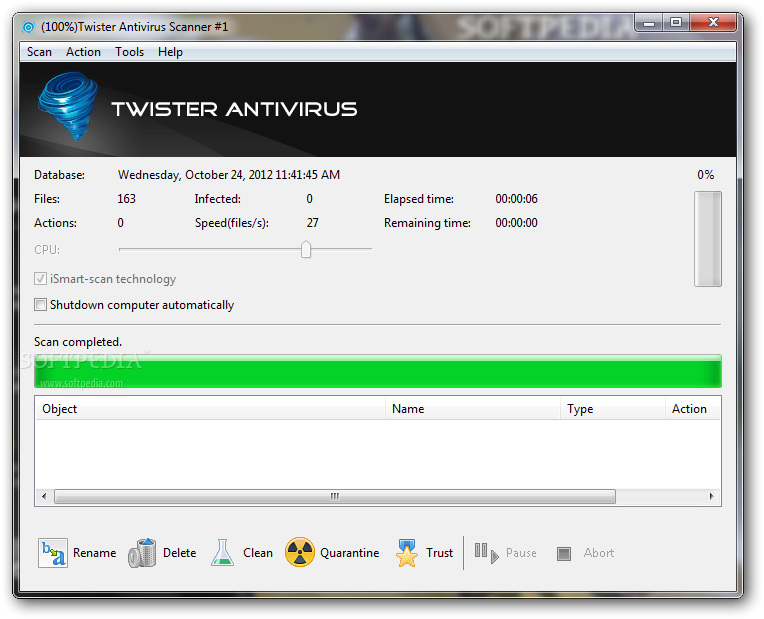
Task: Open the Scan menu
Action: click(x=39, y=52)
